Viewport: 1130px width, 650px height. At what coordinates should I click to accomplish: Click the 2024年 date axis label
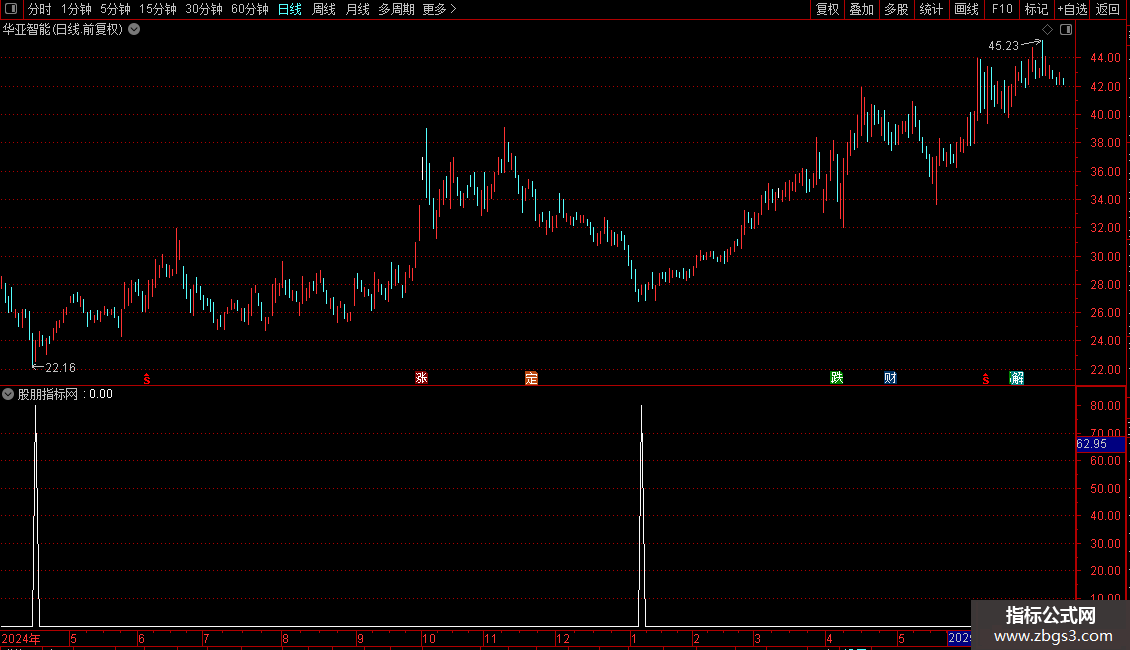[x=21, y=638]
